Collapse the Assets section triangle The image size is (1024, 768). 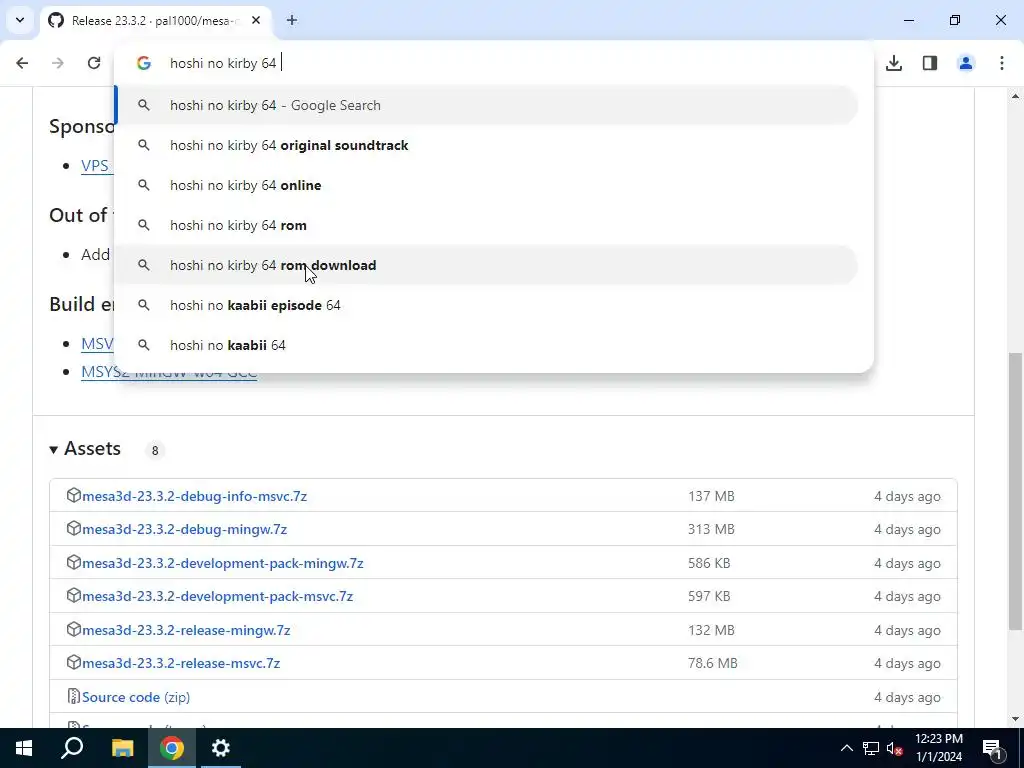click(54, 449)
